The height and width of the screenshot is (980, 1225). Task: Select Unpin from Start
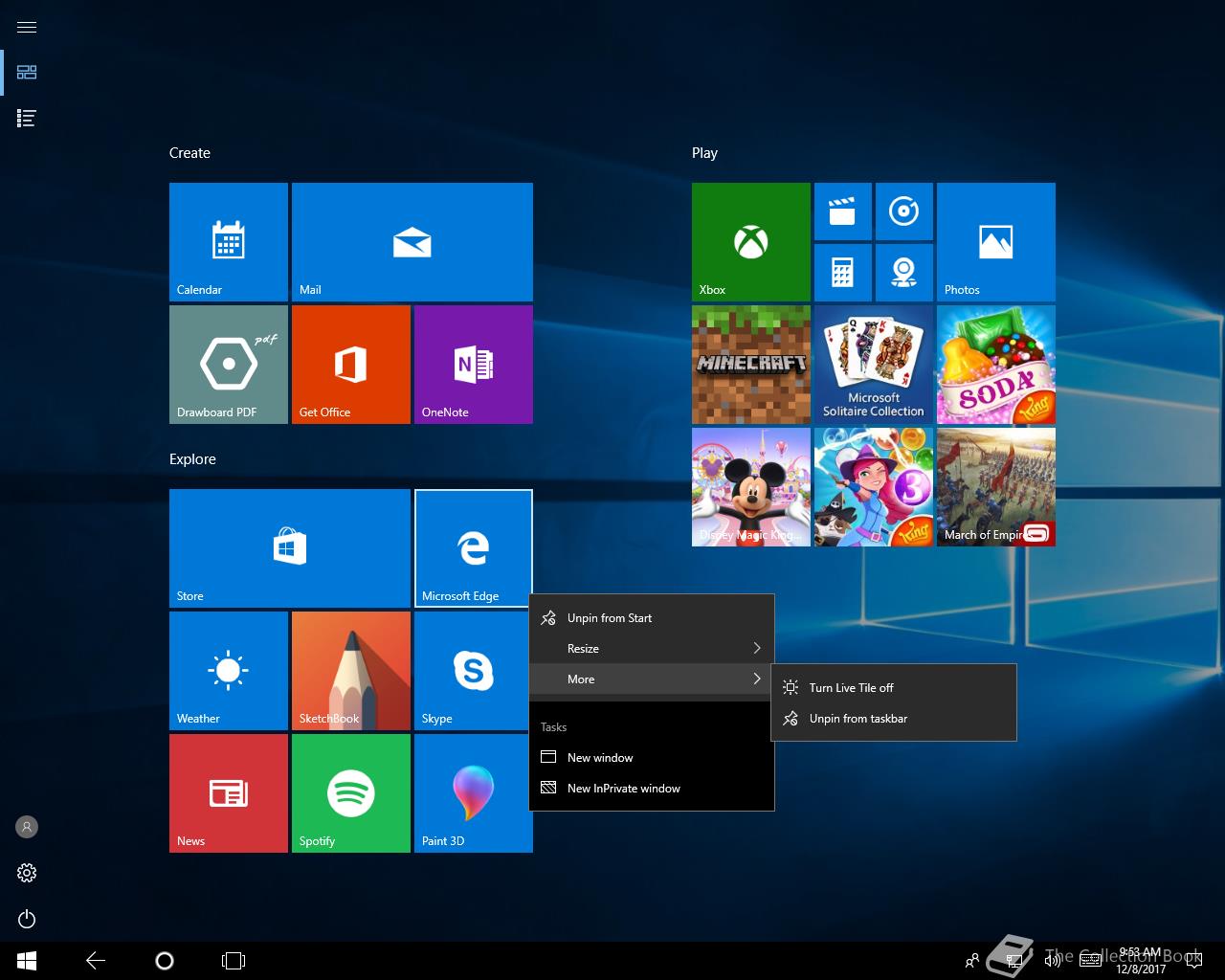pos(652,618)
